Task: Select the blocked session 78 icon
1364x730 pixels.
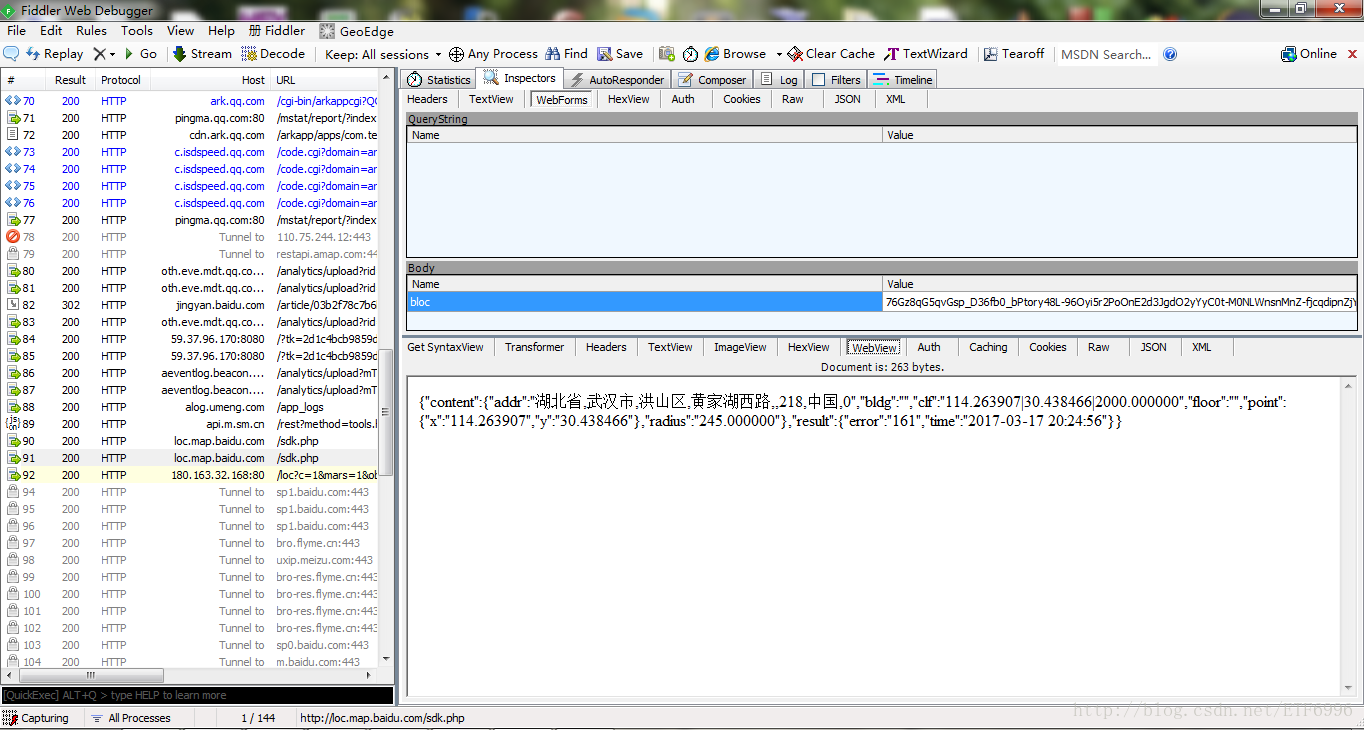Action: (x=13, y=237)
